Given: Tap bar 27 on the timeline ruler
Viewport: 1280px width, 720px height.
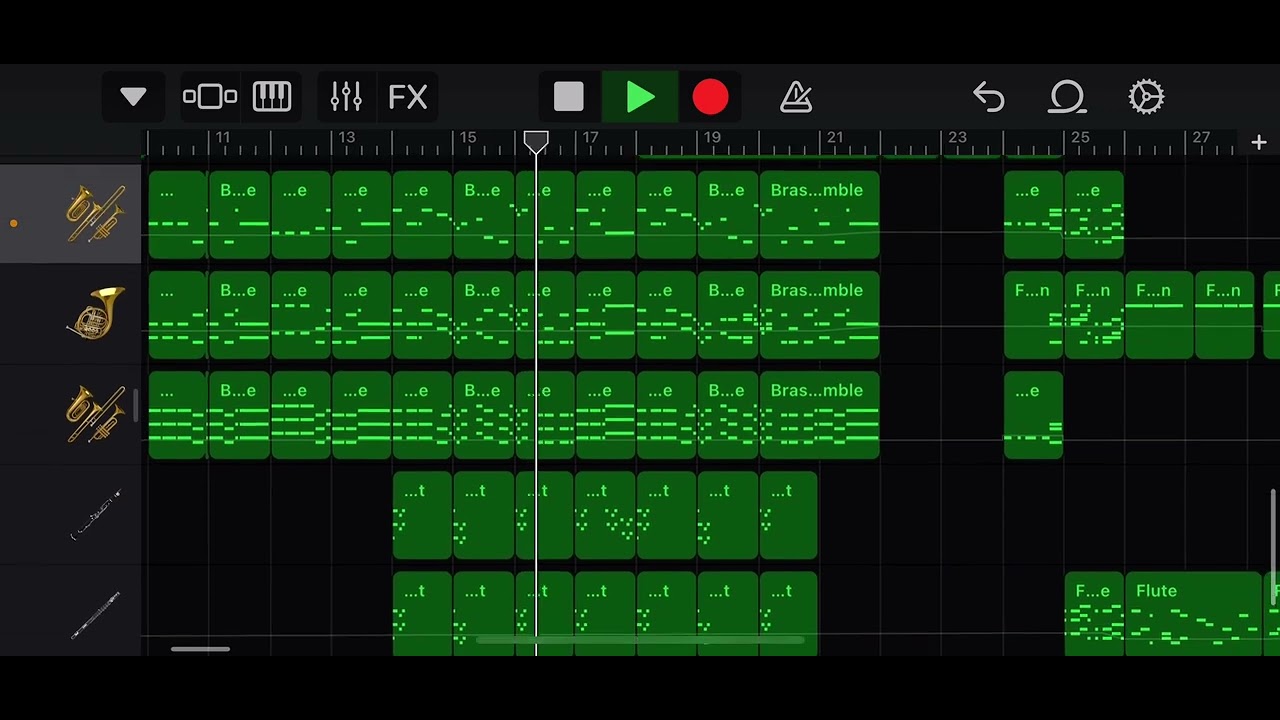Looking at the screenshot, I should tap(1201, 137).
